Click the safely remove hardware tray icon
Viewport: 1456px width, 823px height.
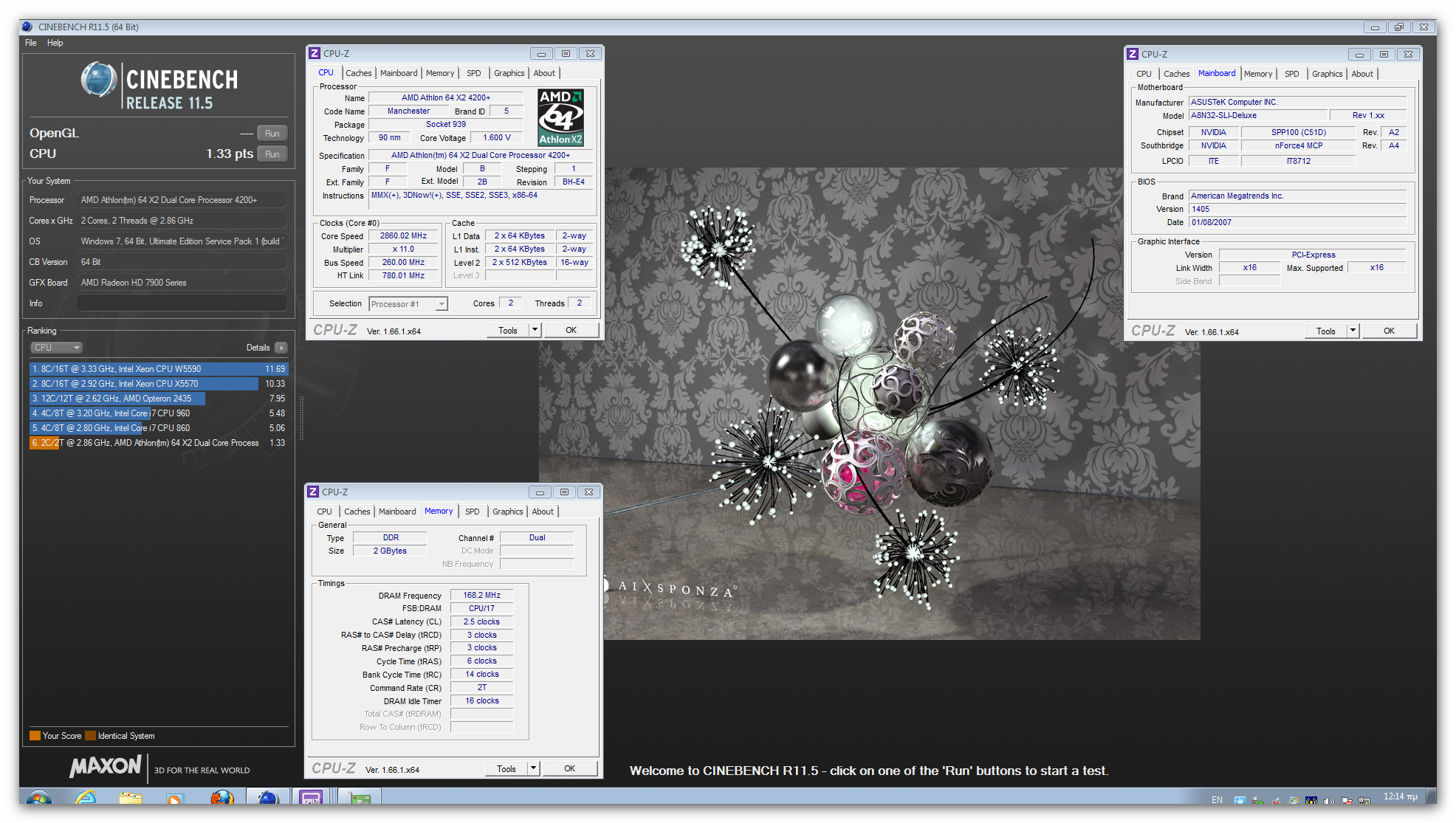[1257, 799]
